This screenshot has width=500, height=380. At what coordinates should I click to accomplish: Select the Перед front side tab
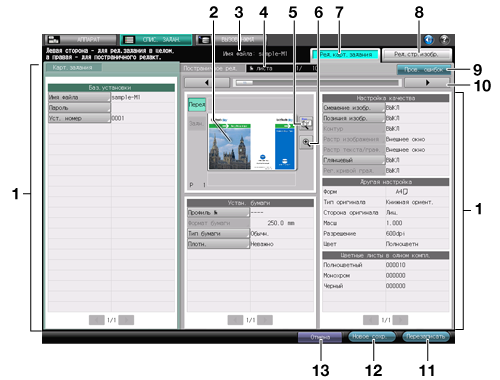point(197,104)
